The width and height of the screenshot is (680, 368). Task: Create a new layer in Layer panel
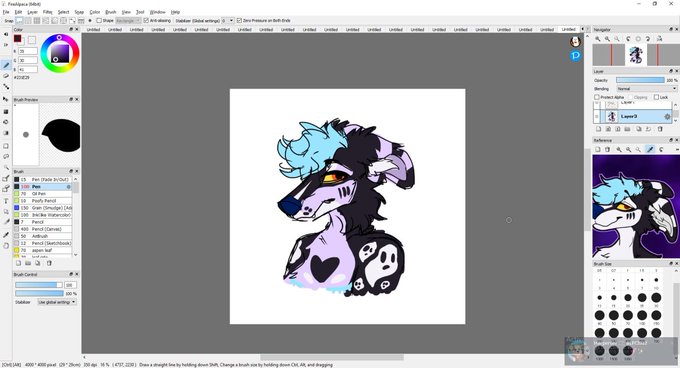point(598,129)
